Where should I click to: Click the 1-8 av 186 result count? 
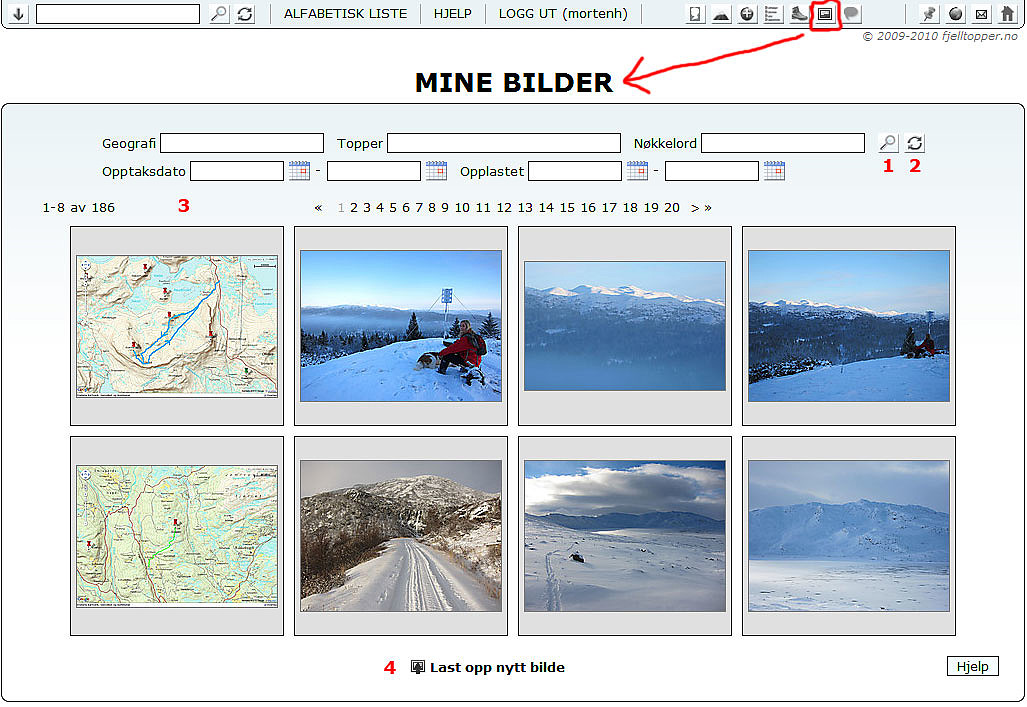[79, 208]
